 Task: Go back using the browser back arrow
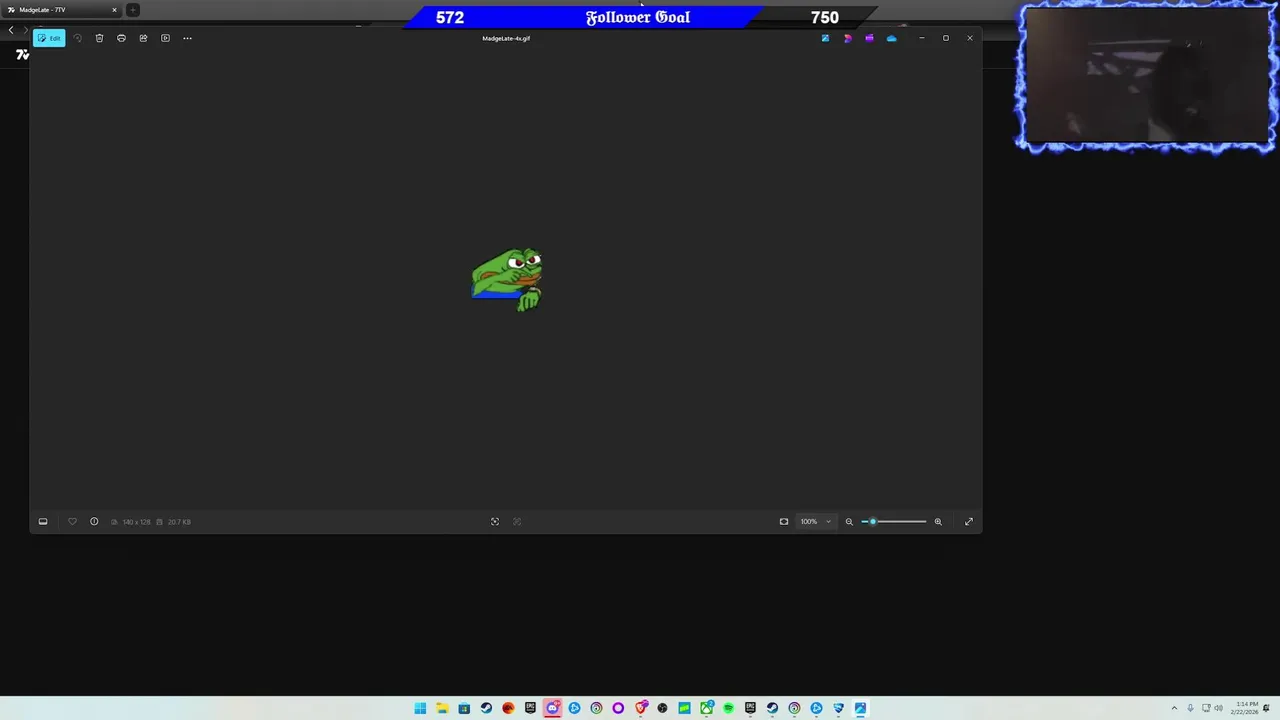coord(11,30)
